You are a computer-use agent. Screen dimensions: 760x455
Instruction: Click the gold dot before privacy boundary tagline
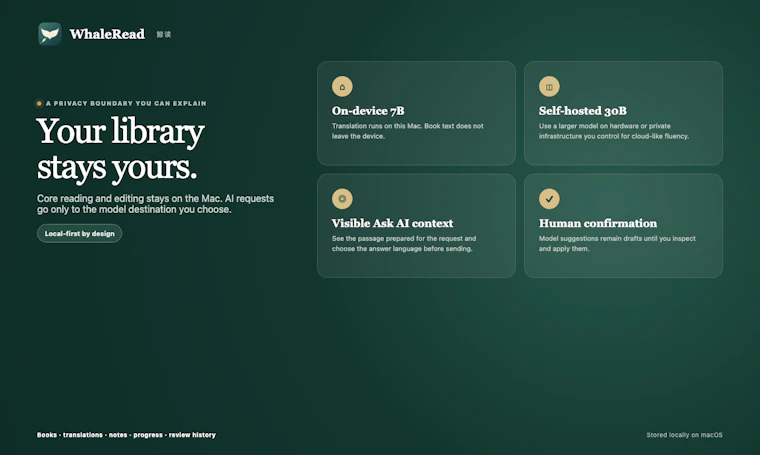pyautogui.click(x=39, y=103)
